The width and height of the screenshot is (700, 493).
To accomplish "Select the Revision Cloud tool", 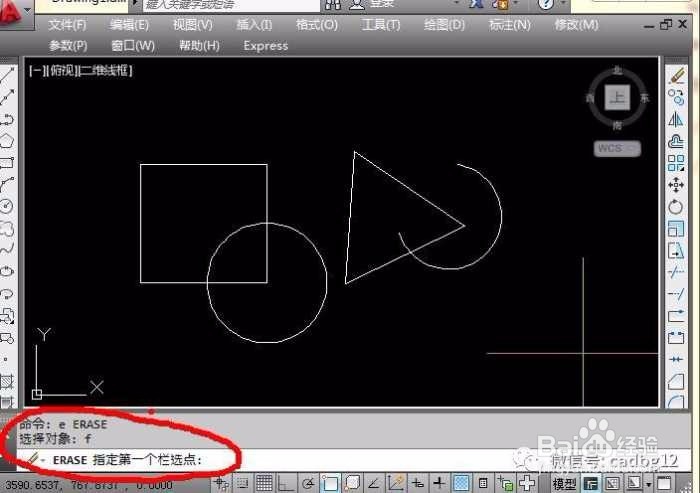I will [x=8, y=229].
